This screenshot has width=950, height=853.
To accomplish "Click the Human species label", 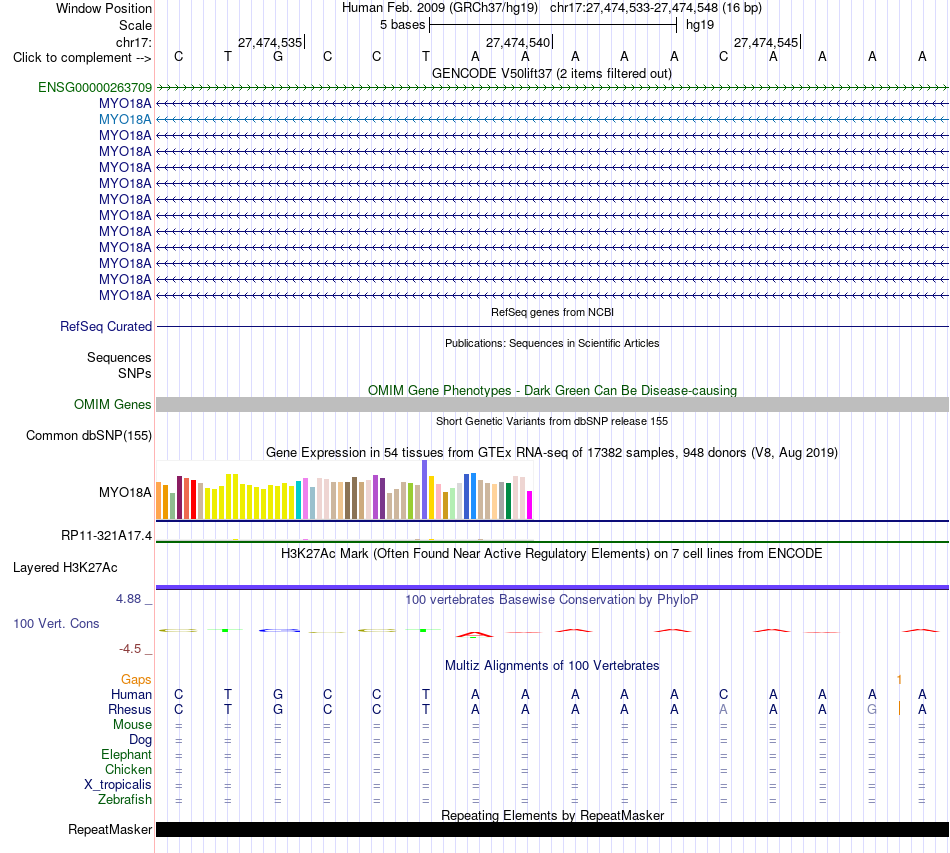I will (x=131, y=694).
